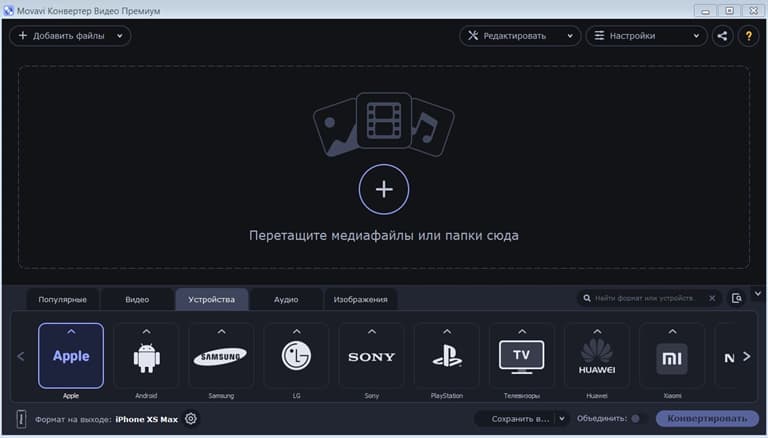Click the magnifier icon in search field
Viewport: 768px width, 438px height.
pos(587,298)
